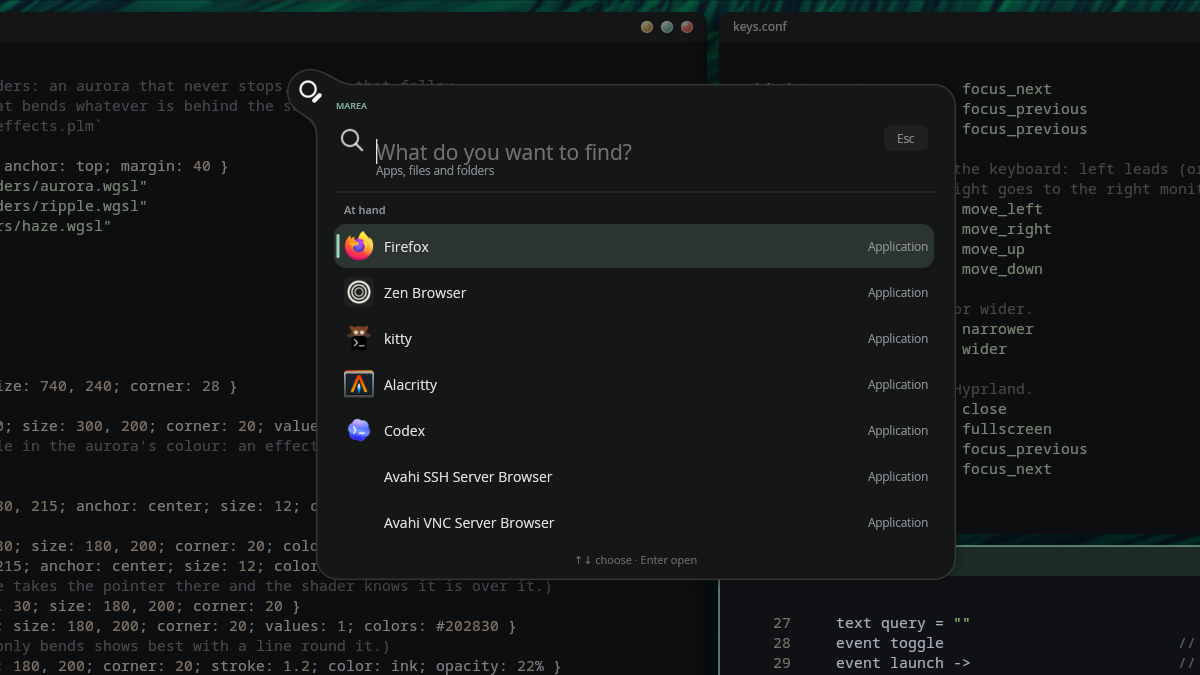Click the green window button of the left editor
The image size is (1200, 675).
coord(667,27)
